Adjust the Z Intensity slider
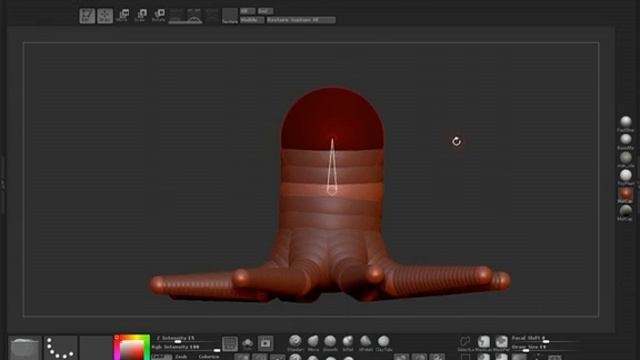This screenshot has width=640, height=360. click(185, 339)
